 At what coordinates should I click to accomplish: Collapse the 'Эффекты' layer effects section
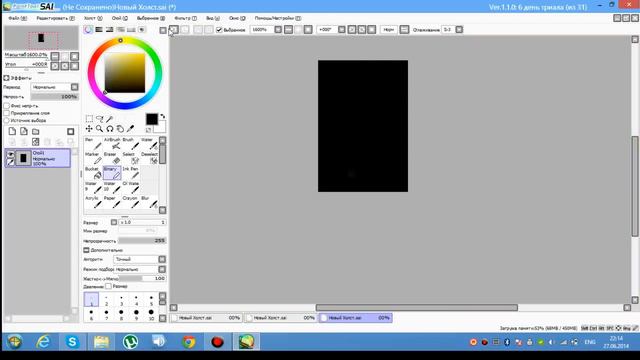click(x=6, y=78)
